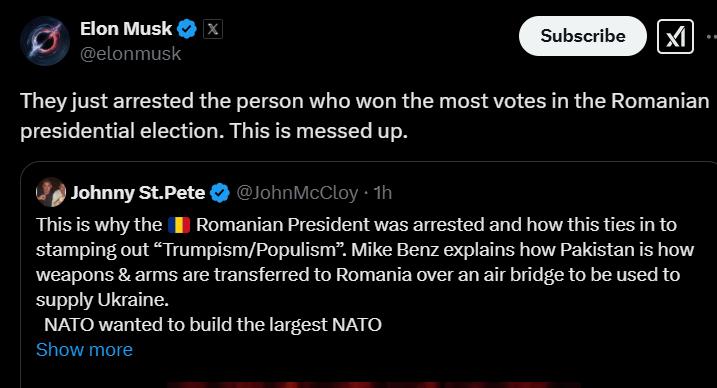Click the X affiliation badge
Viewport: 717px width, 388px height.
click(x=213, y=29)
